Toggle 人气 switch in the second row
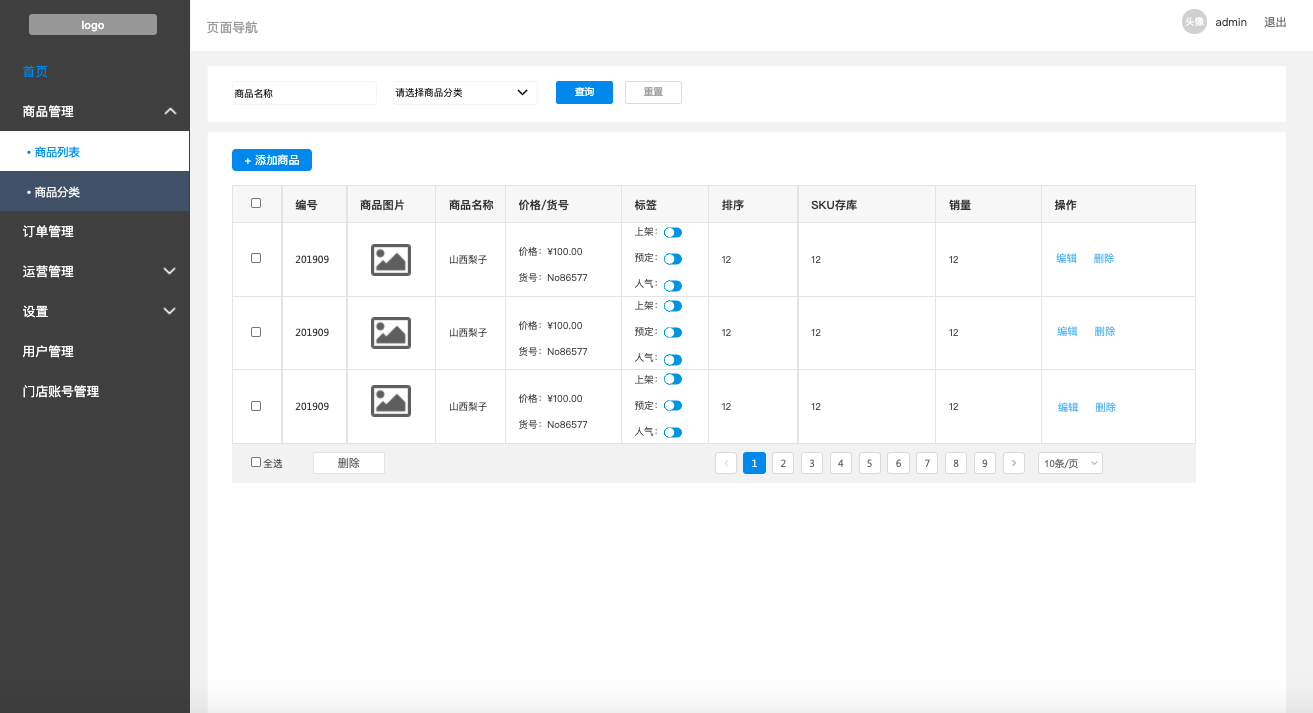The width and height of the screenshot is (1313, 713). 673,359
